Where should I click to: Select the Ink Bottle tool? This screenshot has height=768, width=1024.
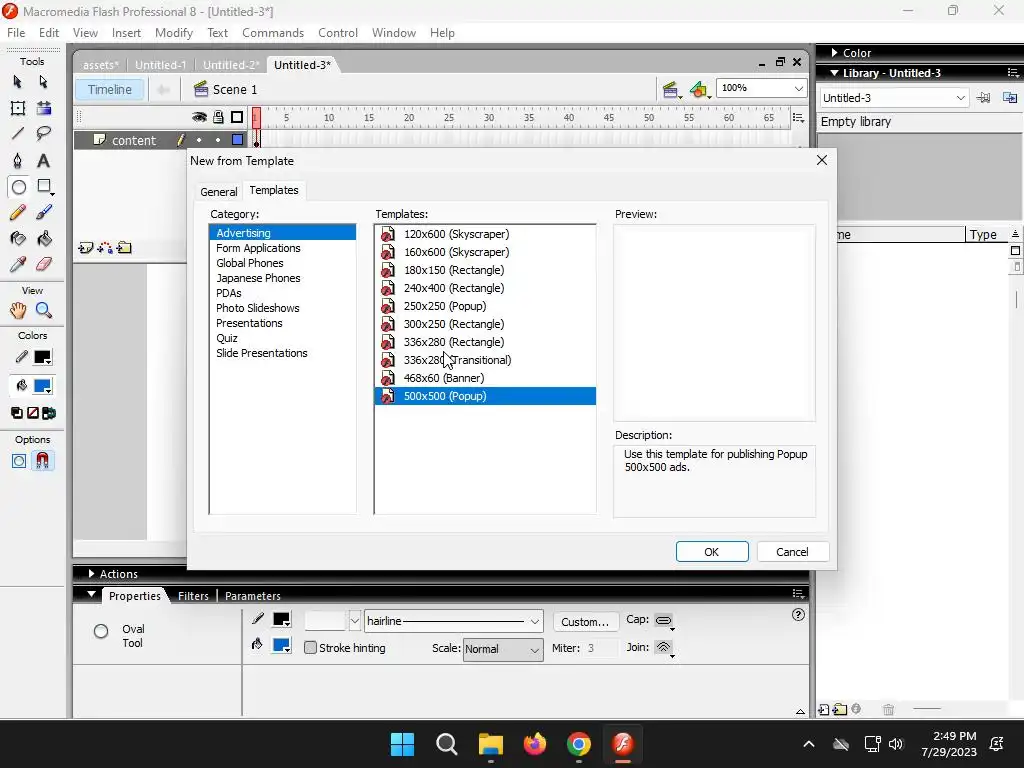[x=18, y=238]
